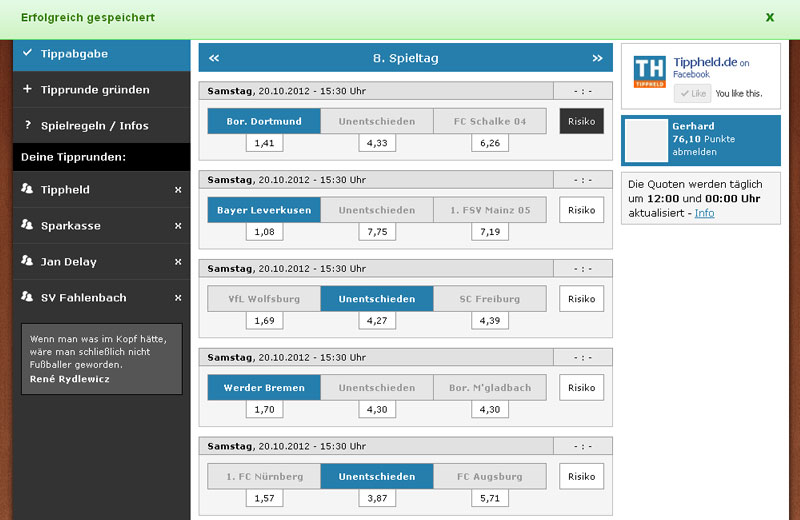
Task: Click the username Gerhard
Action: point(693,126)
